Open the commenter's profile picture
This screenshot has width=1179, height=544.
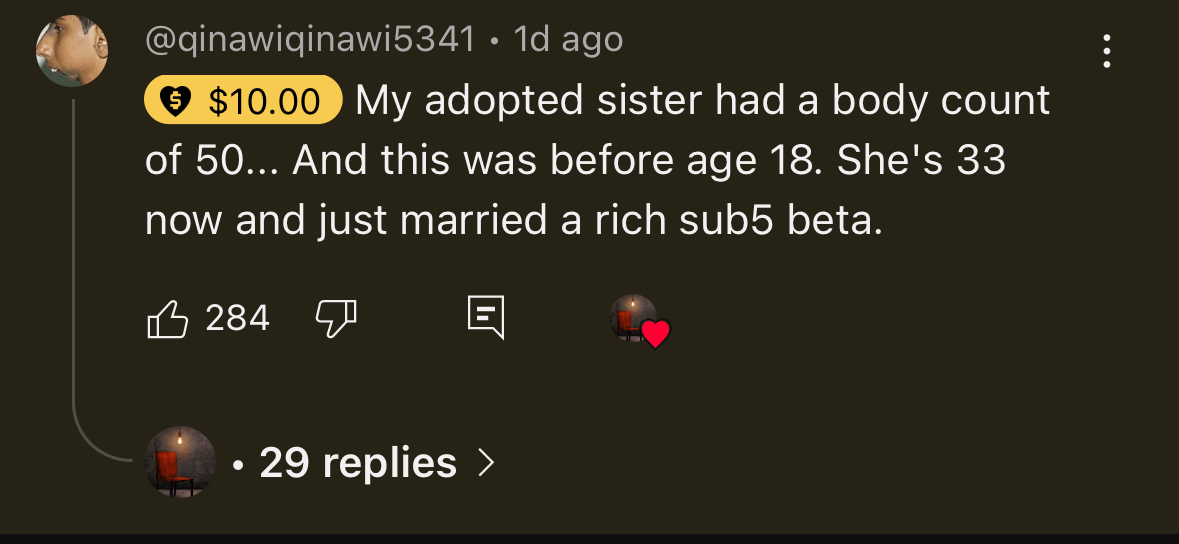pos(72,50)
